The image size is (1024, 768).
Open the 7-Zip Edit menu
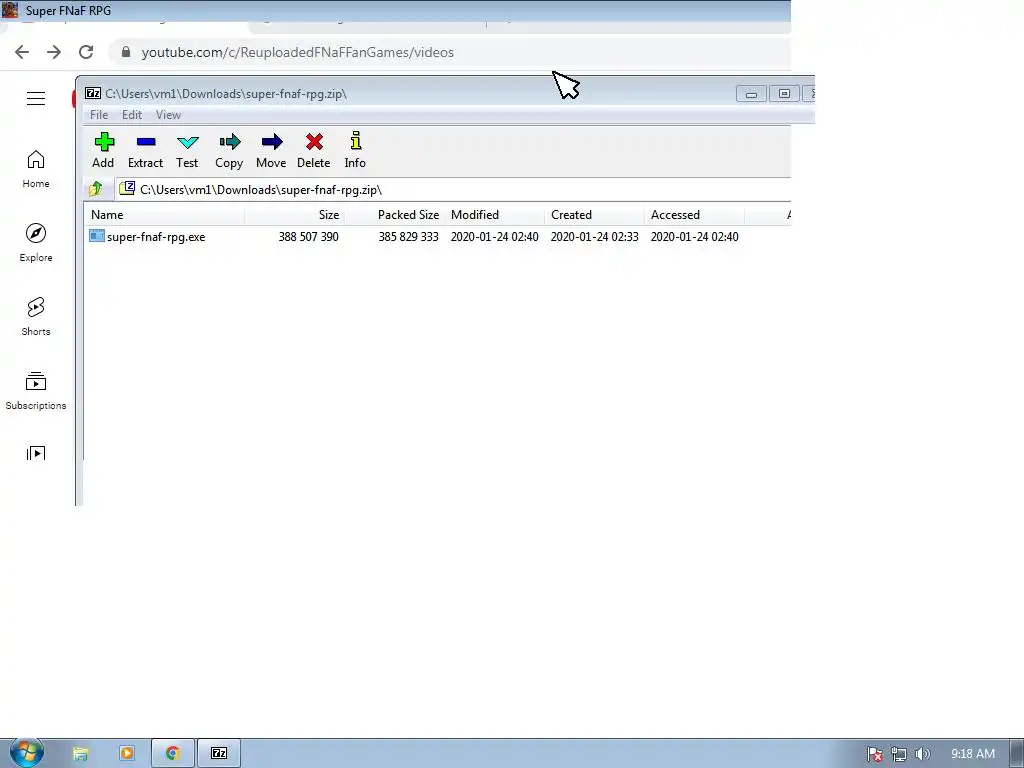coord(132,115)
